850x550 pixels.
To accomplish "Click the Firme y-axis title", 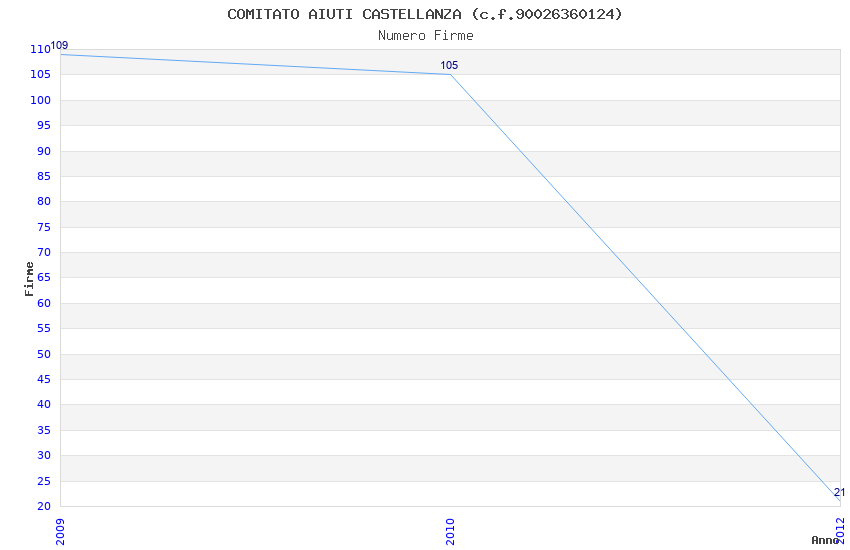I will (29, 279).
